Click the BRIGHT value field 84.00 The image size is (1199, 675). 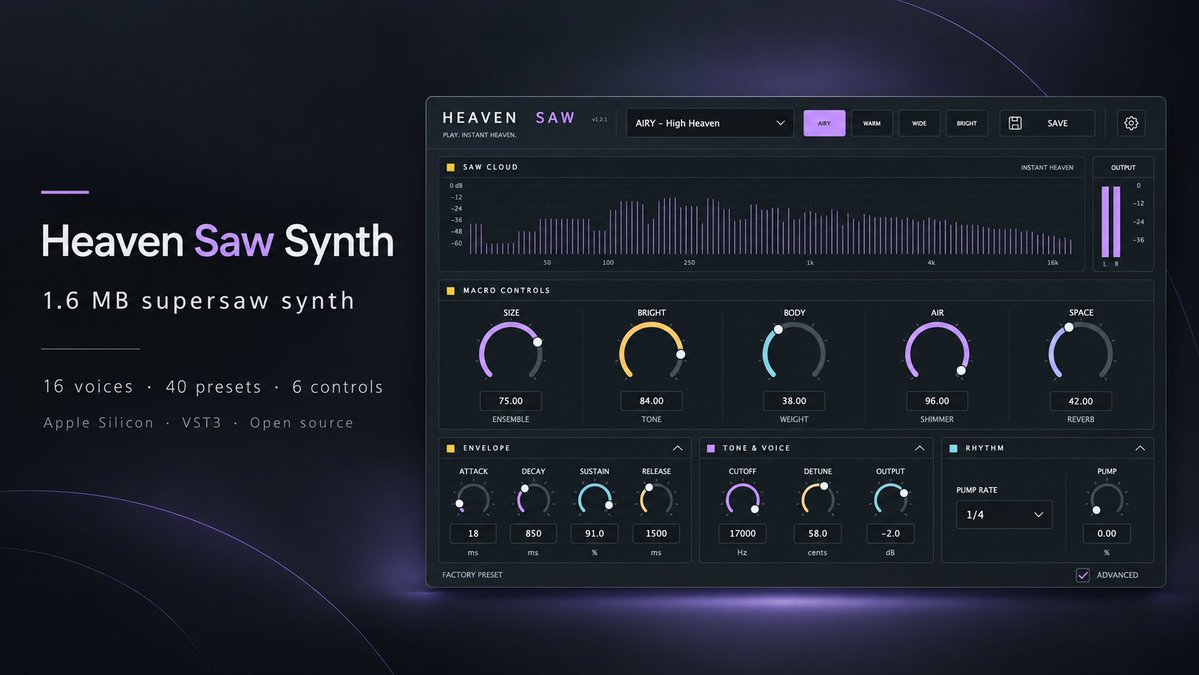[651, 401]
